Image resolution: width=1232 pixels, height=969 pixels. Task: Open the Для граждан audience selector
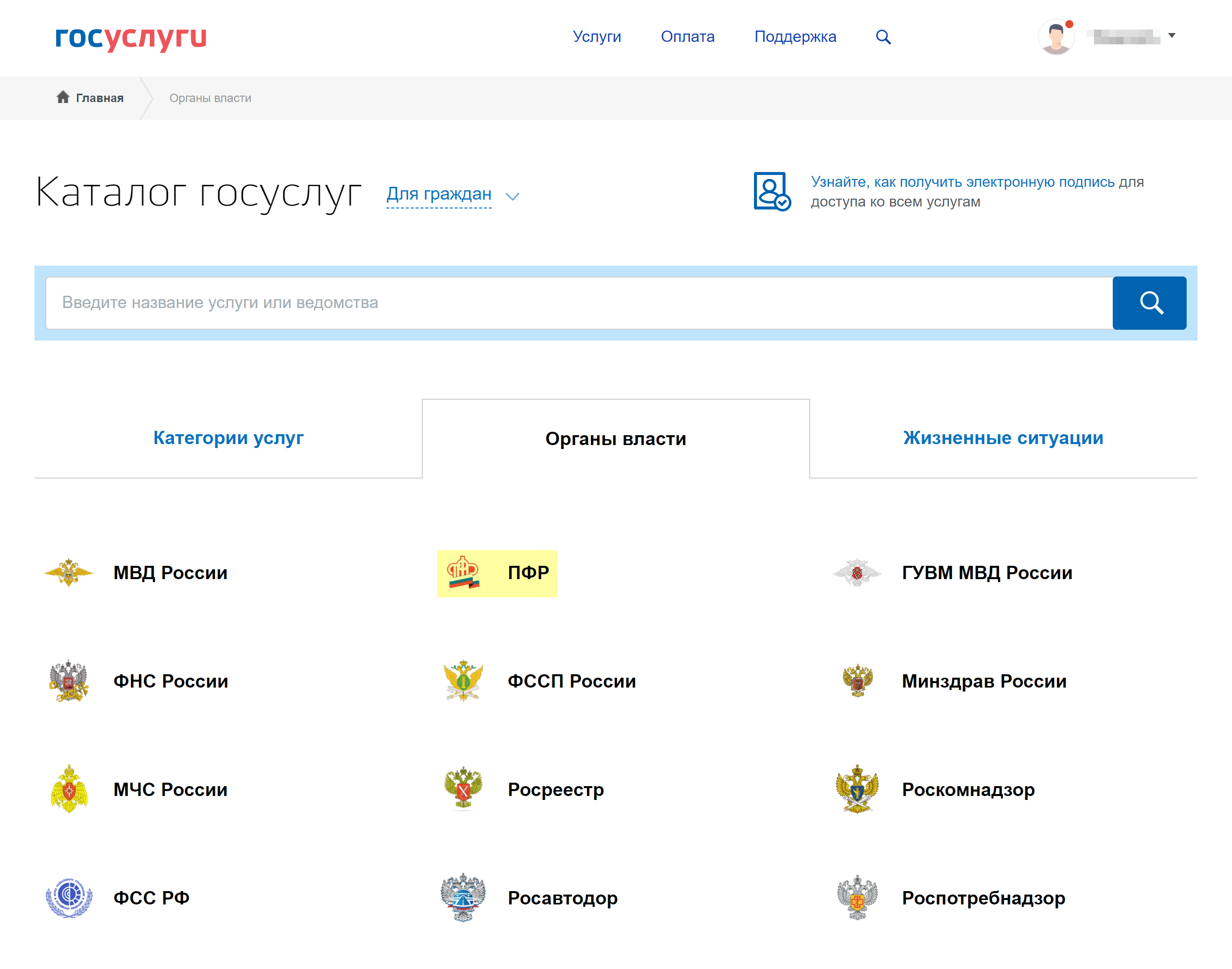[x=439, y=194]
